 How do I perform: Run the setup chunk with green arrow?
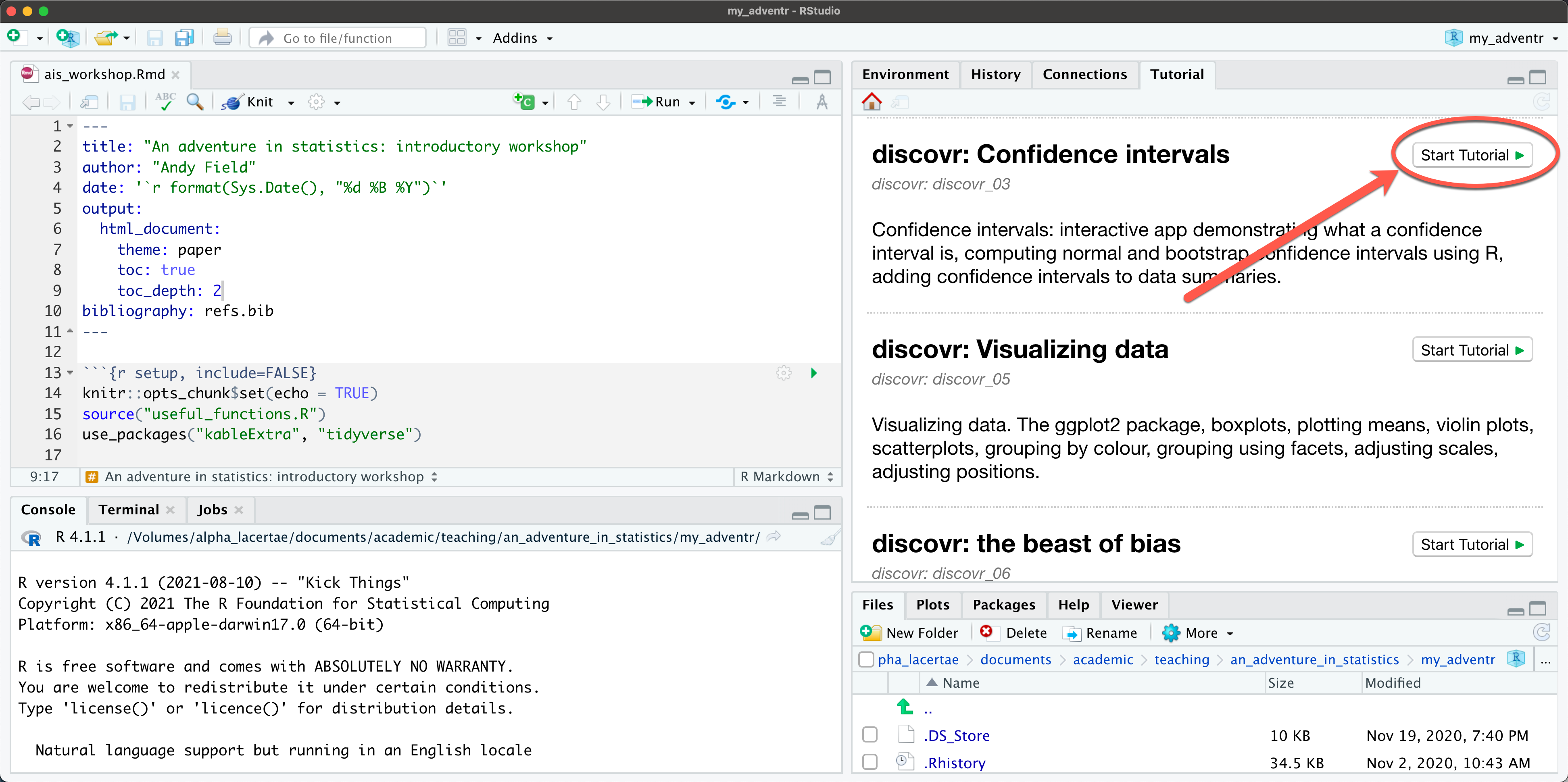814,372
